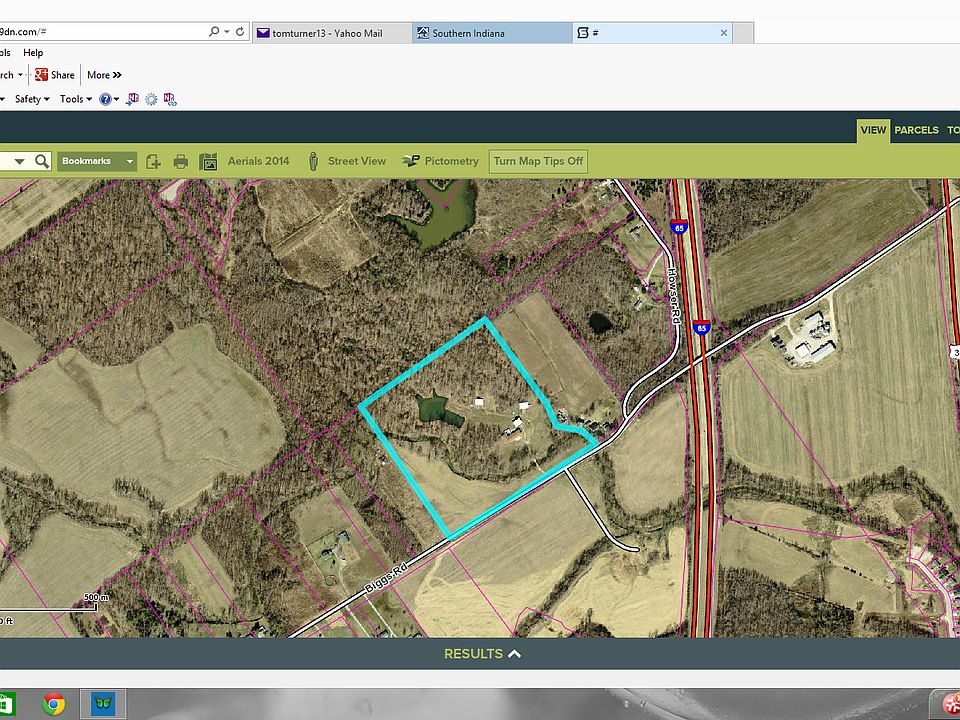Open the Help menu

coord(33,53)
